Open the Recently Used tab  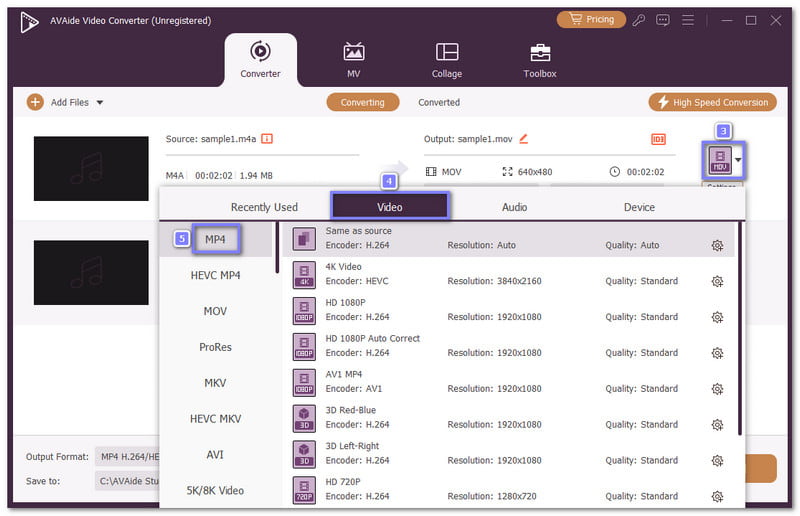pos(264,207)
